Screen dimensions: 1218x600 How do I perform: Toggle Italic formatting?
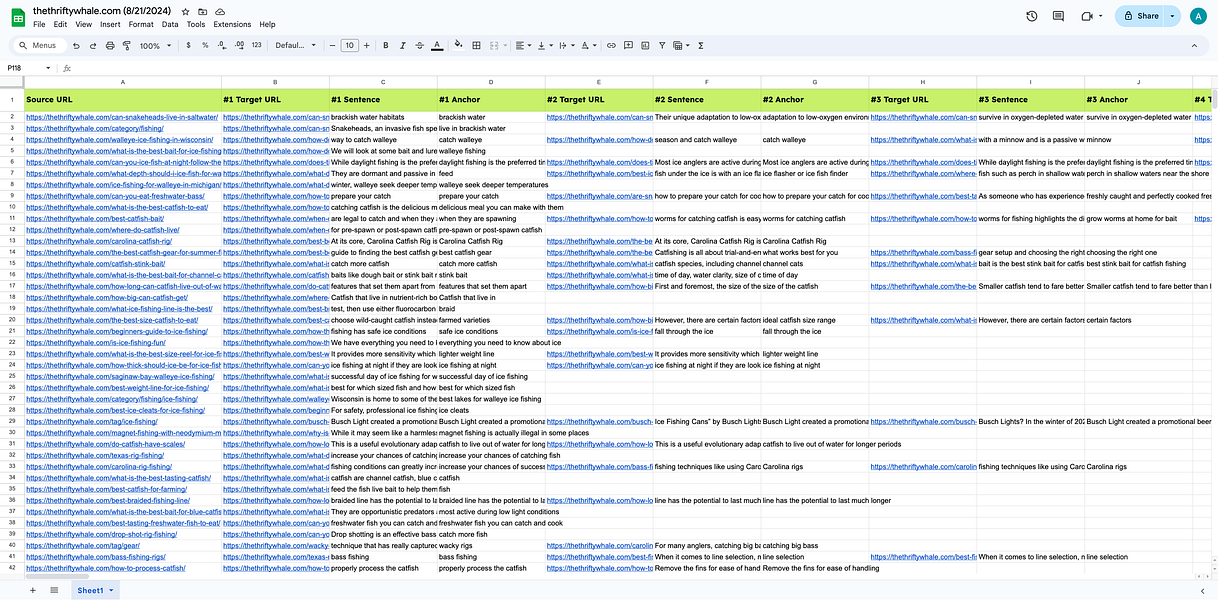pos(402,45)
